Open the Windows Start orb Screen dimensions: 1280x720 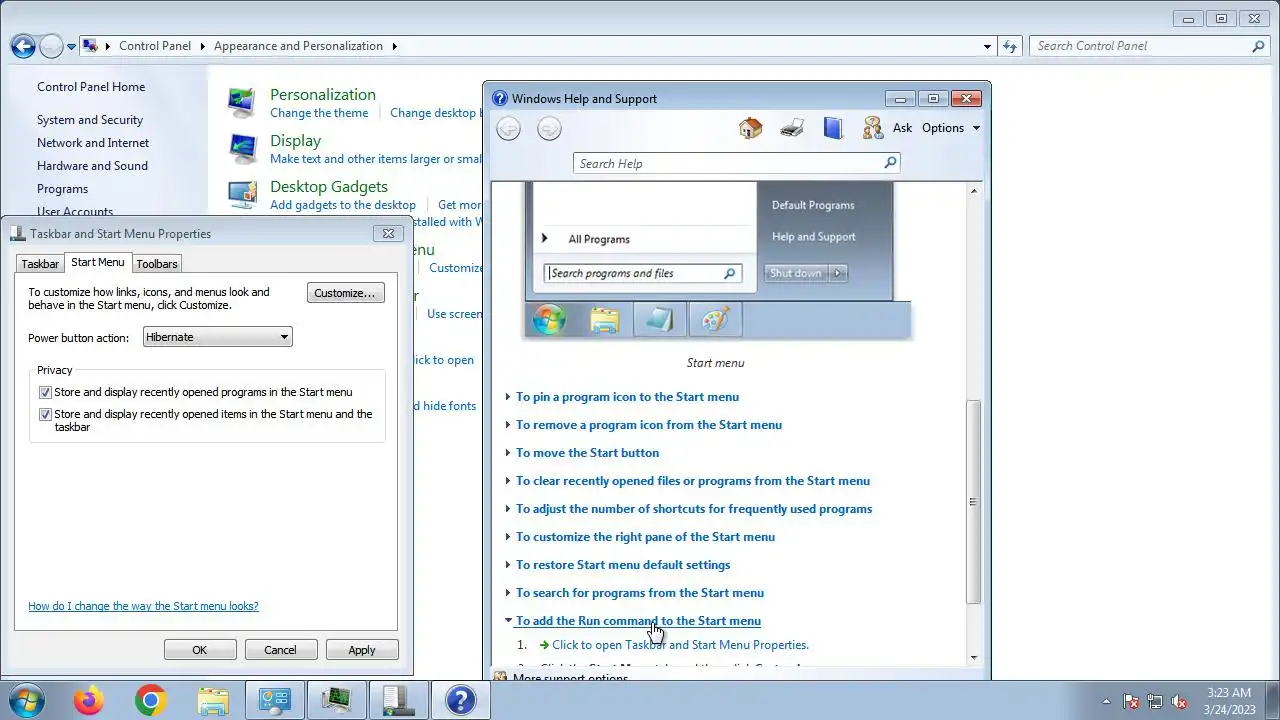pos(27,700)
